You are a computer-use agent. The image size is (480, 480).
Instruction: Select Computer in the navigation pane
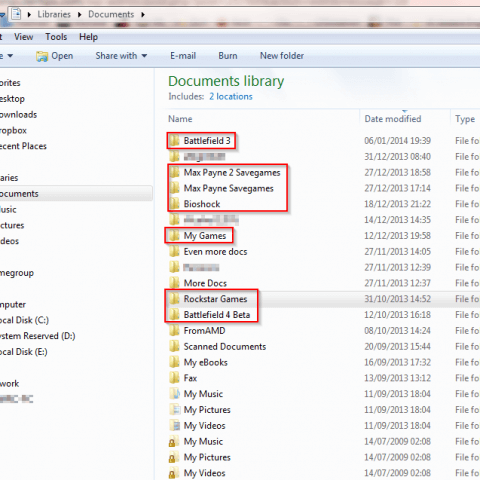coord(13,305)
